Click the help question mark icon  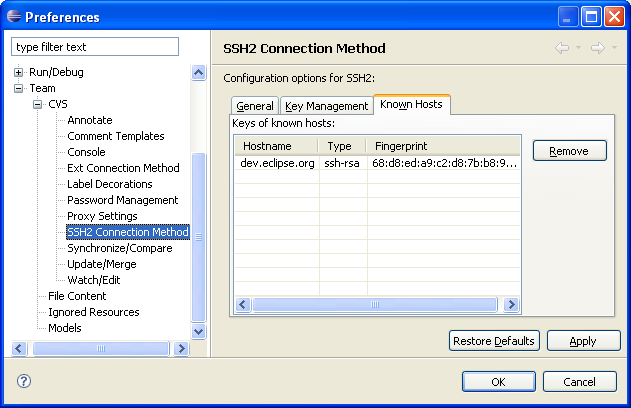tap(24, 381)
